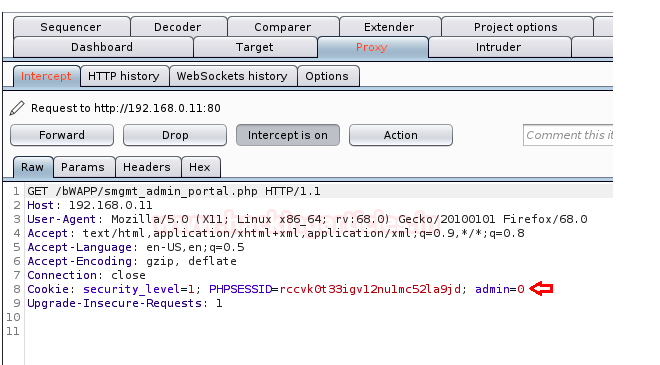
Task: Drop the intercepted request
Action: pyautogui.click(x=175, y=135)
